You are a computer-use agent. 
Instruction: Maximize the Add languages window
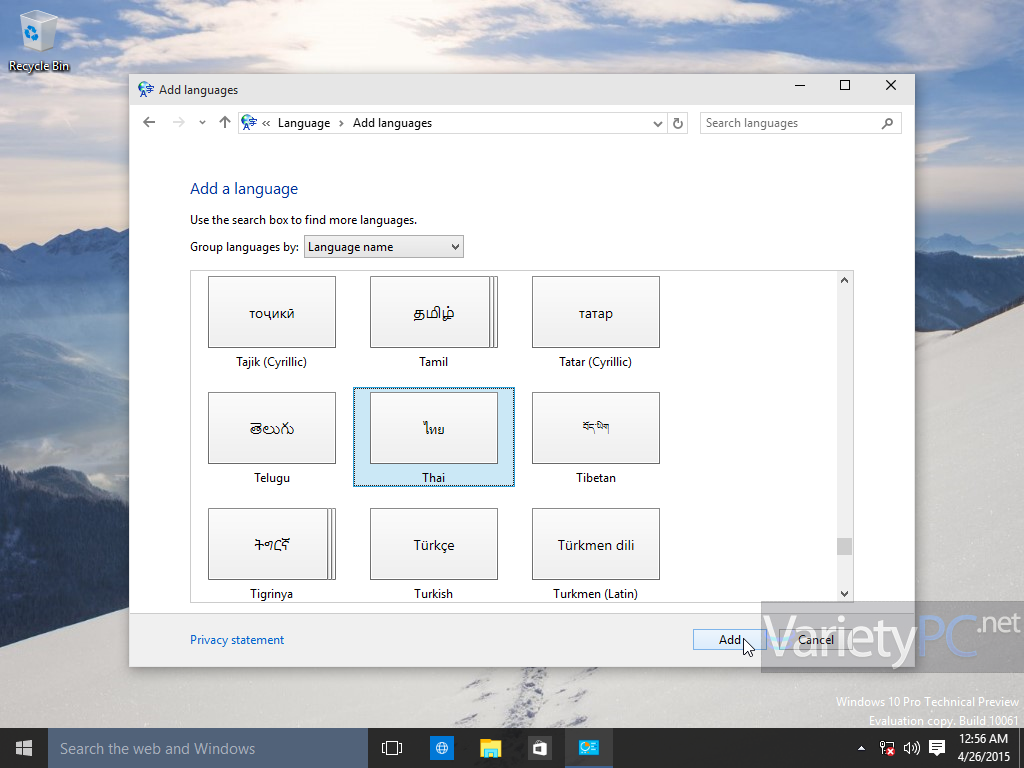(x=844, y=86)
